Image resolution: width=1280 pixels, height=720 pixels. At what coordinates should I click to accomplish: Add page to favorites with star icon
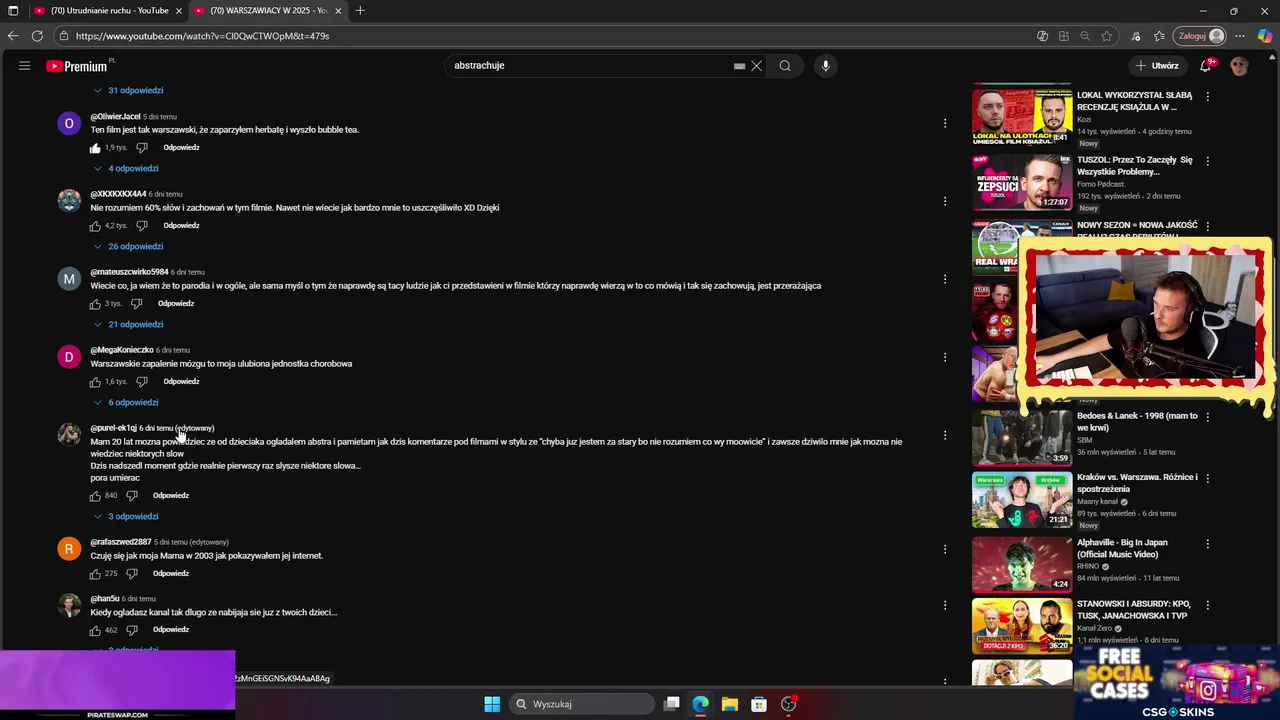coord(1107,36)
